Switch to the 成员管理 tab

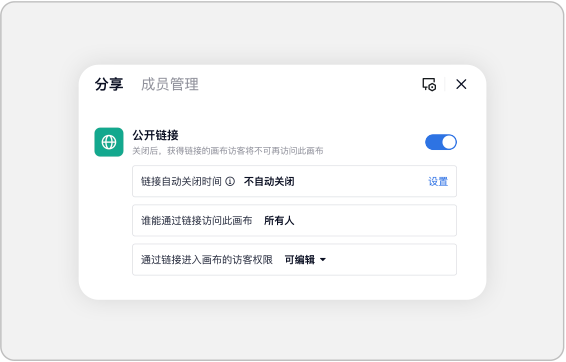(170, 84)
